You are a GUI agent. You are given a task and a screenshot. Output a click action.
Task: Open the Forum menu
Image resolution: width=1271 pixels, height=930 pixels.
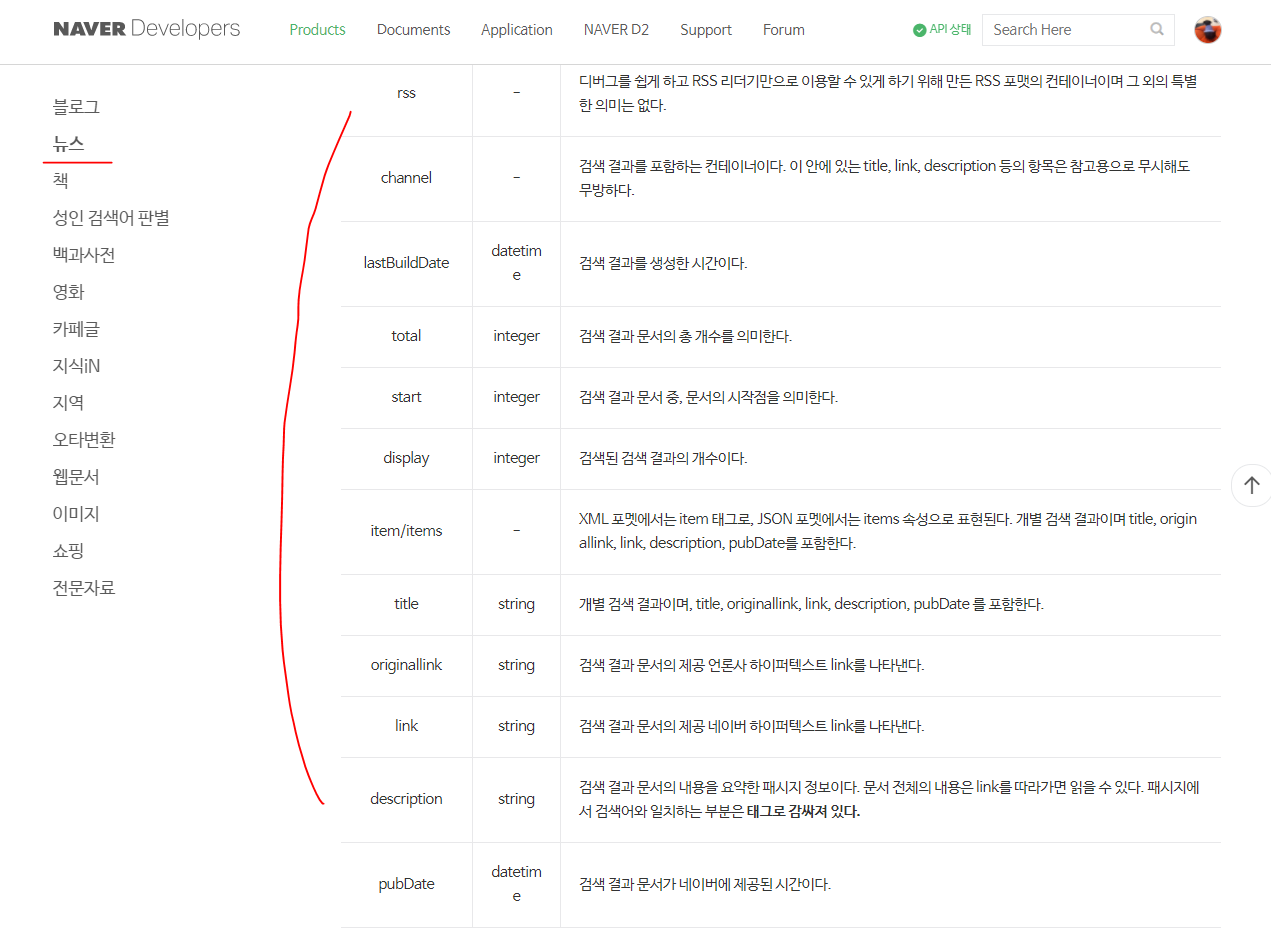783,29
